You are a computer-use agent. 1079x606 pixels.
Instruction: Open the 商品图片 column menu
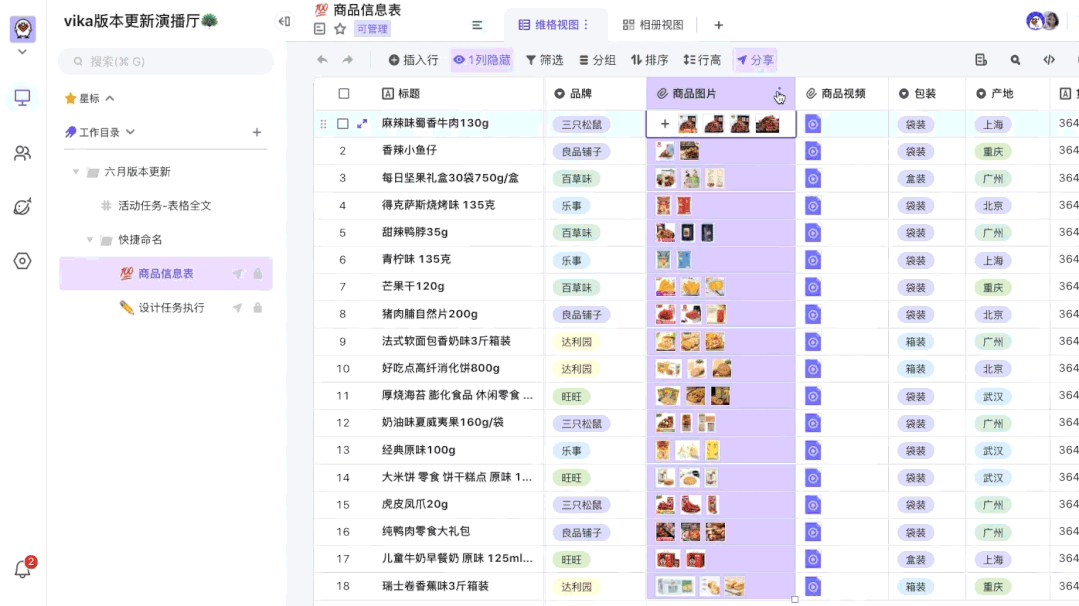pos(779,94)
